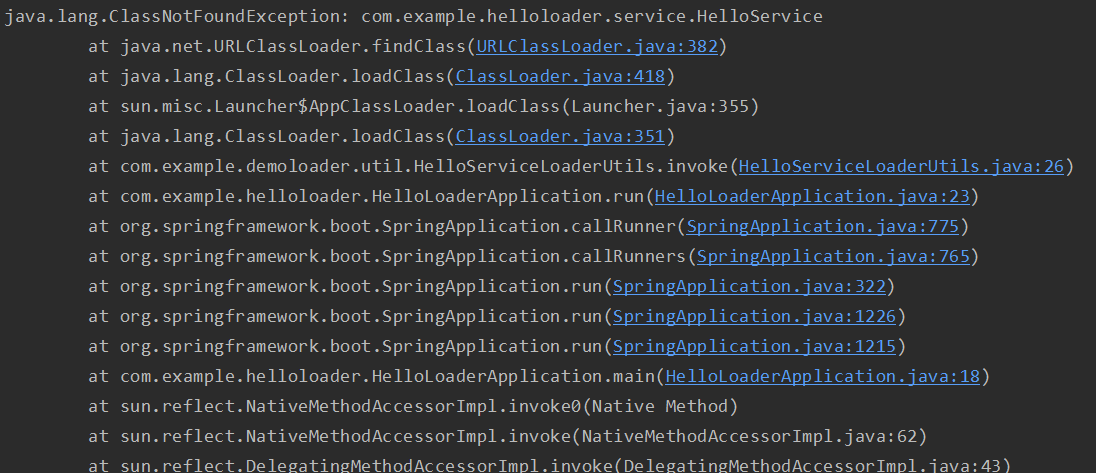Open the URLClassLoader.java:382 link
The image size is (1096, 473).
tap(597, 47)
